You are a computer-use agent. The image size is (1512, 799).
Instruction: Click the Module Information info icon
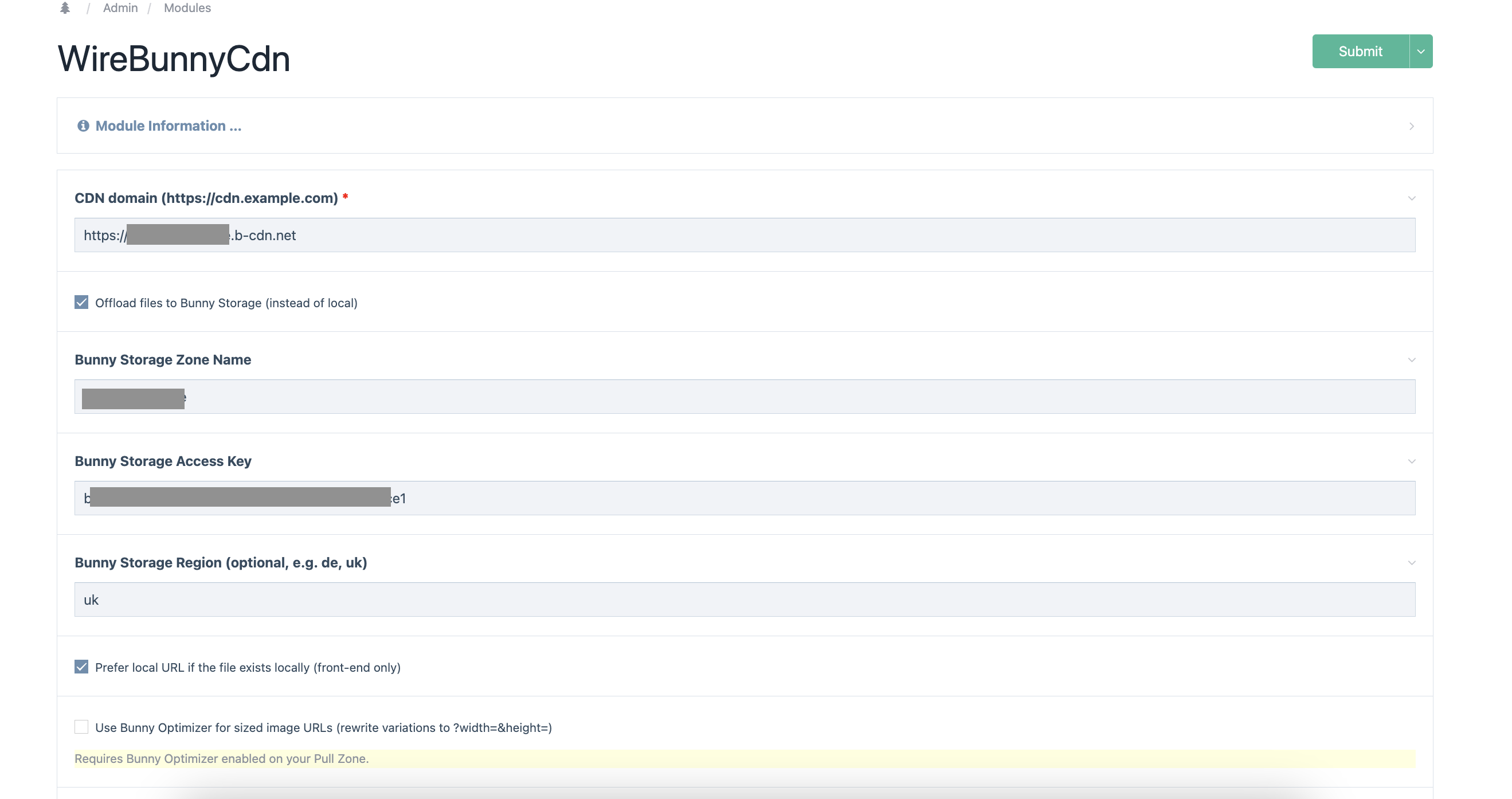pyautogui.click(x=83, y=126)
